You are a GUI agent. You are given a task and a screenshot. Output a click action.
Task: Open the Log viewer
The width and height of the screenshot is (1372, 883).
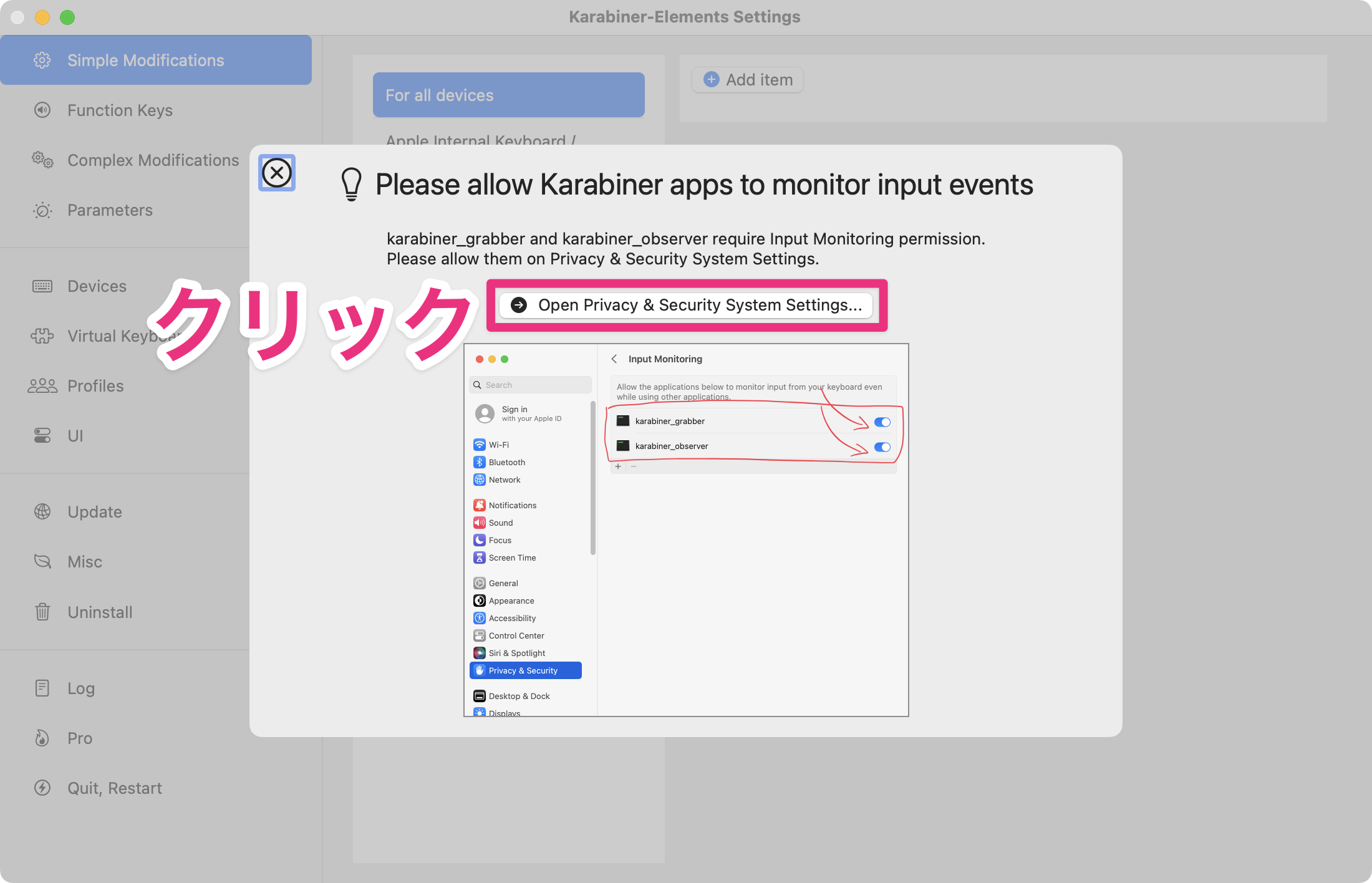(x=80, y=688)
